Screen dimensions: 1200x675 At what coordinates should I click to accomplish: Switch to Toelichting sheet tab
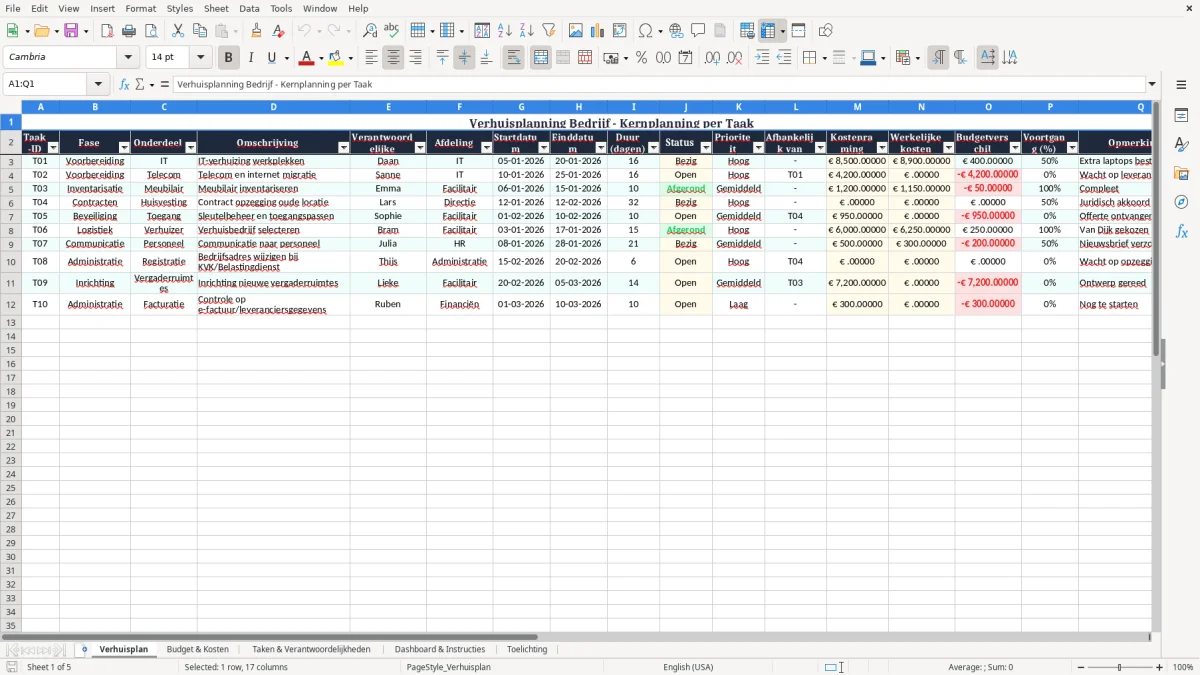[527, 649]
